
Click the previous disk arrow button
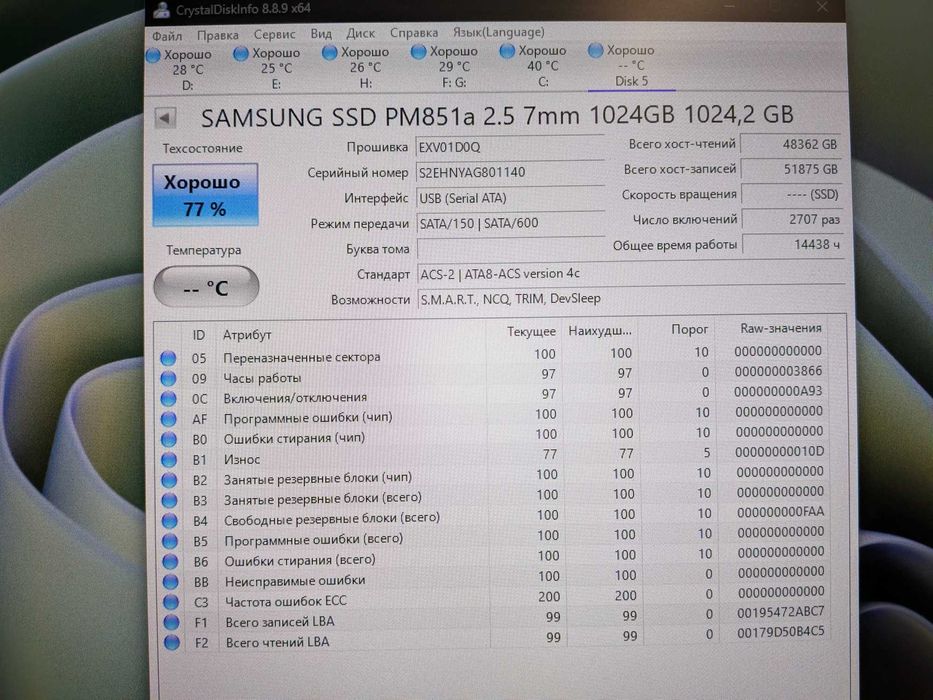pos(165,118)
